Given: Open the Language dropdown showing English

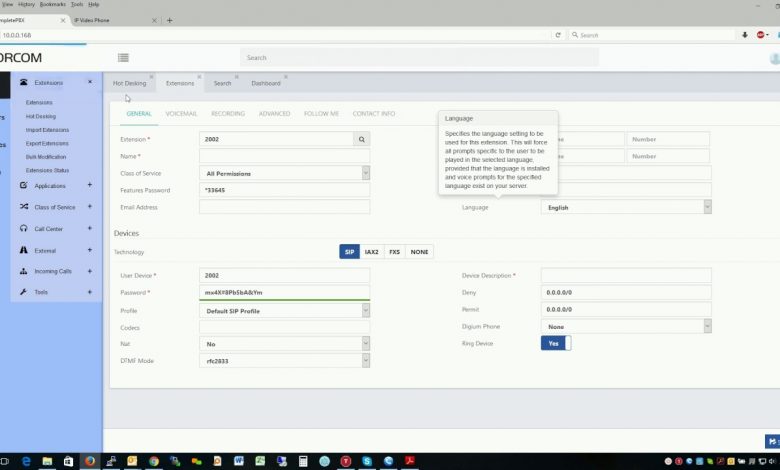Looking at the screenshot, I should coord(626,207).
